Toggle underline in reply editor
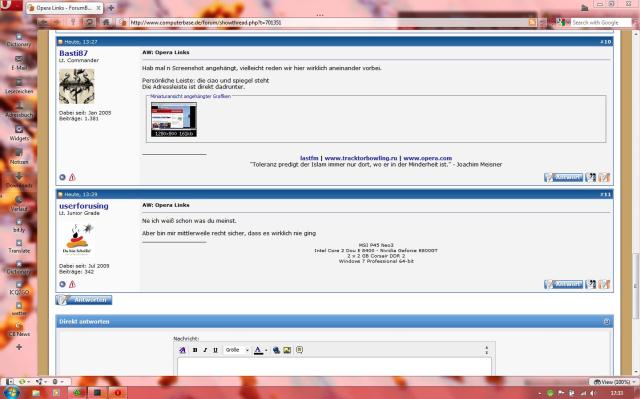 pyautogui.click(x=216, y=350)
